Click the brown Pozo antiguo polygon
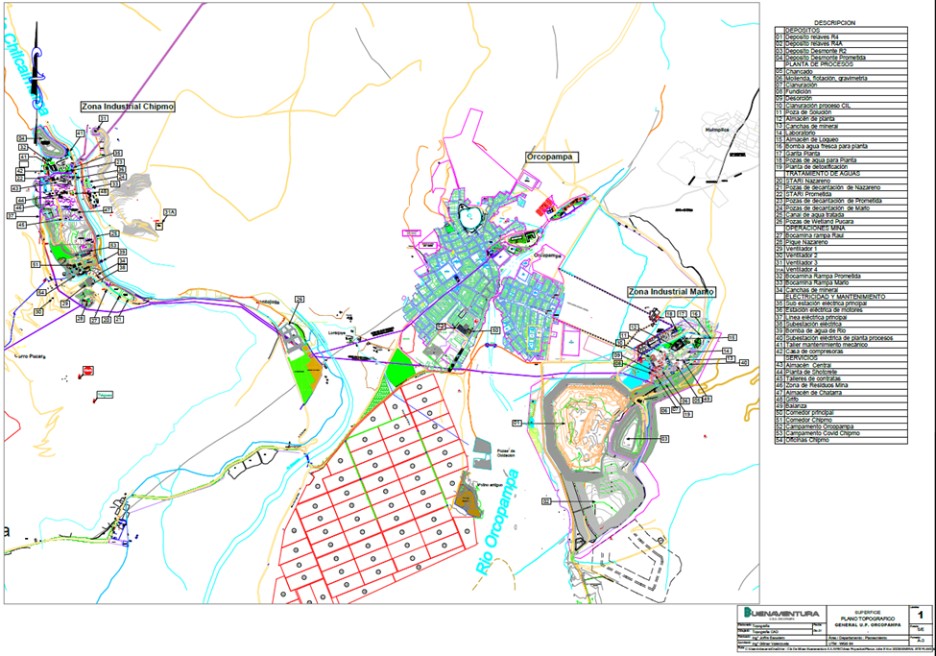Image resolution: width=936 pixels, height=656 pixels. point(468,496)
